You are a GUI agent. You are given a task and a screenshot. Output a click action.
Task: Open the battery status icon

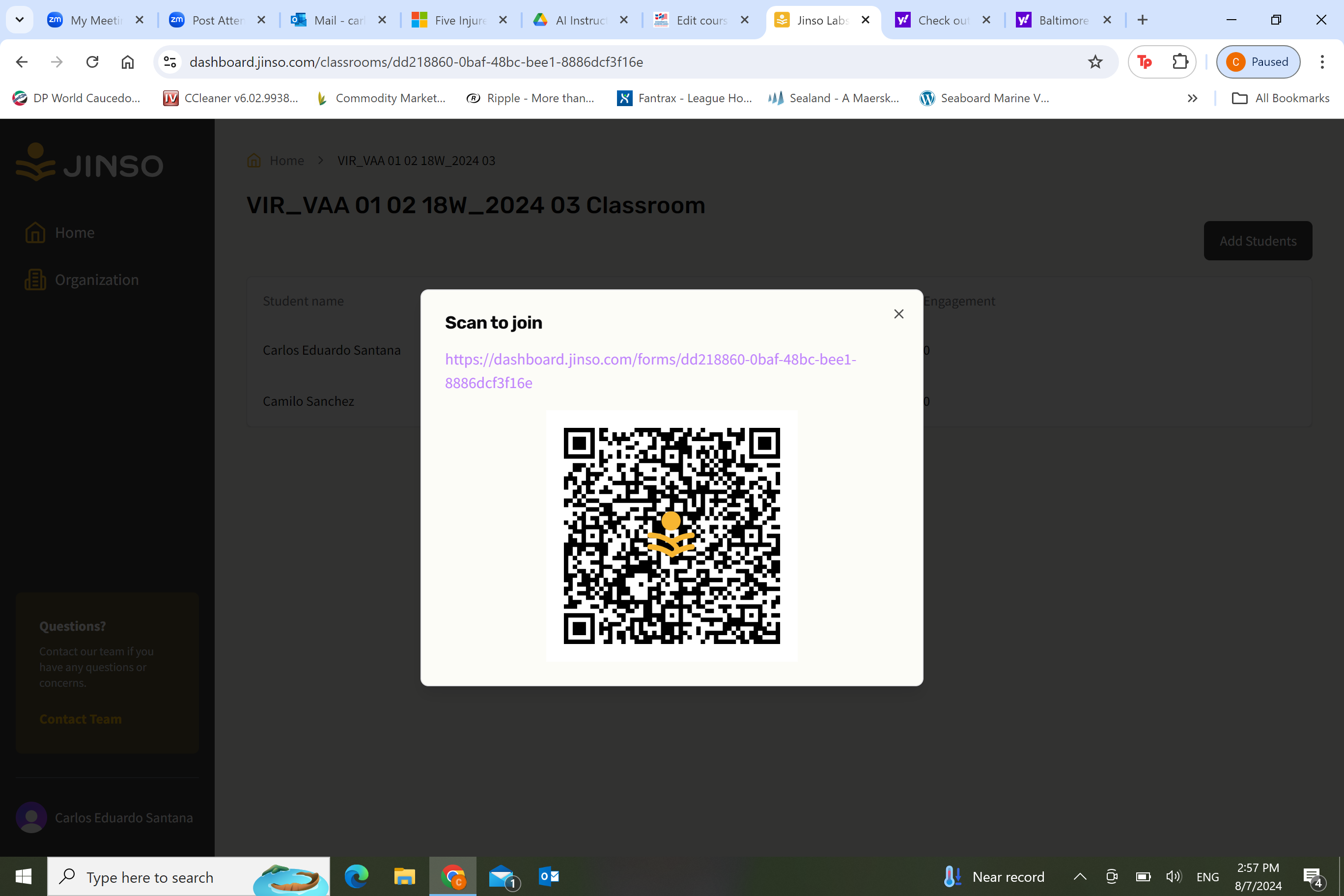[1143, 876]
